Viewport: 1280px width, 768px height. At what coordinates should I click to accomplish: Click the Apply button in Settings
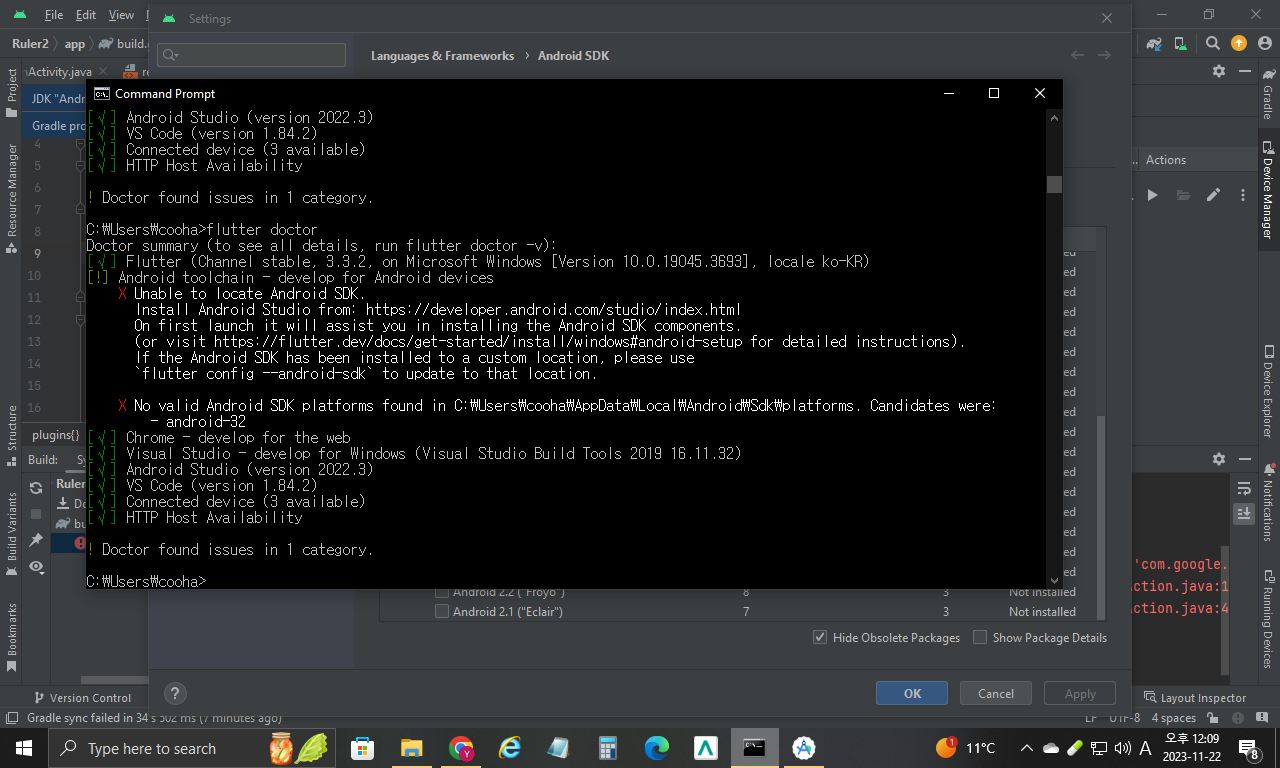coord(1080,694)
